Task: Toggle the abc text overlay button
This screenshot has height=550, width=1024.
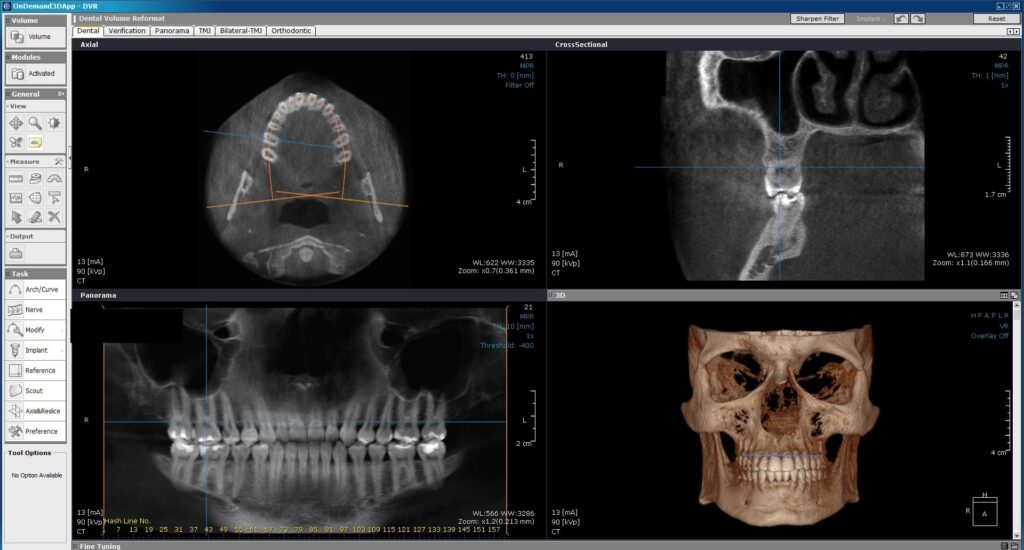Action: 35,142
